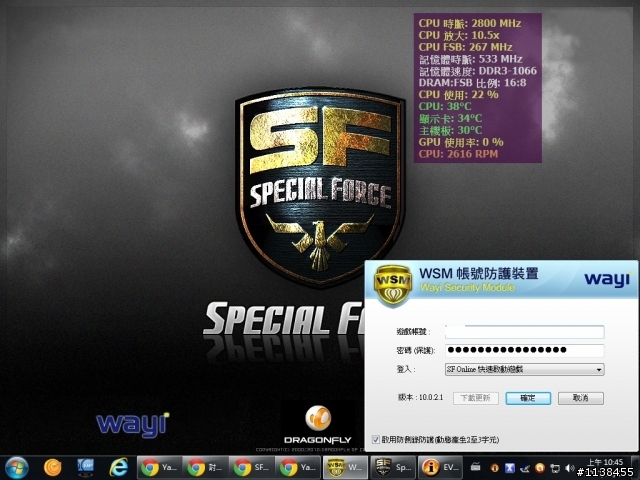This screenshot has height=480, width=640.
Task: Click the WSM shield logo in dialog
Action: tap(393, 285)
